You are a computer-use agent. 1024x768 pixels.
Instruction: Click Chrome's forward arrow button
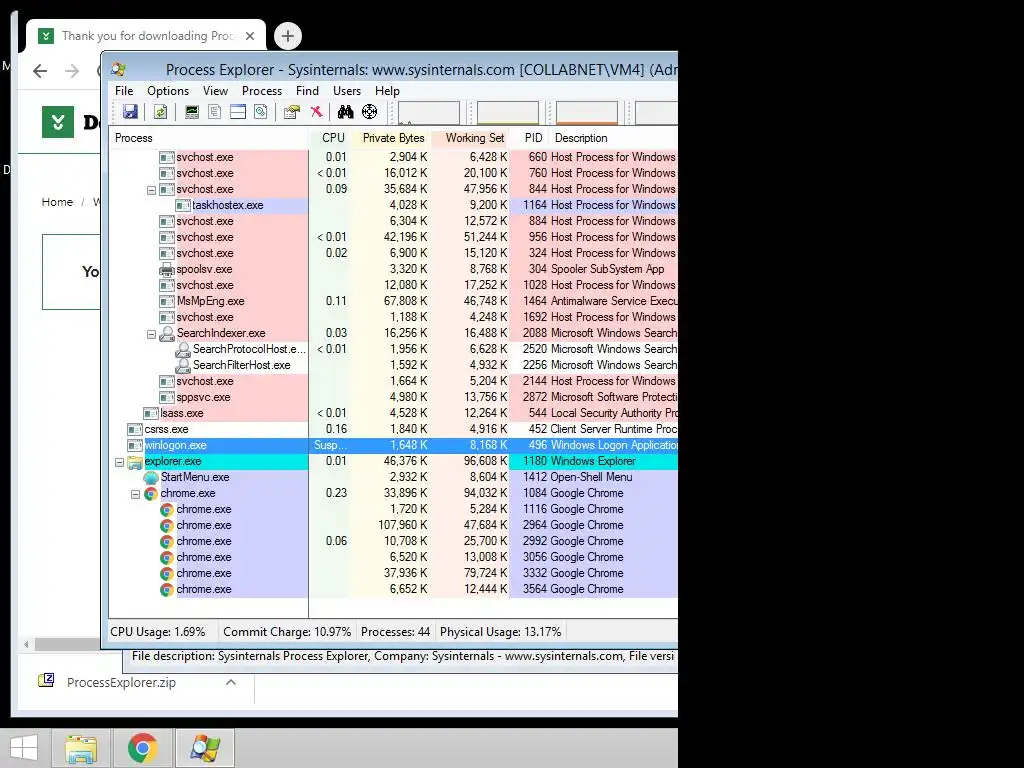(x=72, y=71)
